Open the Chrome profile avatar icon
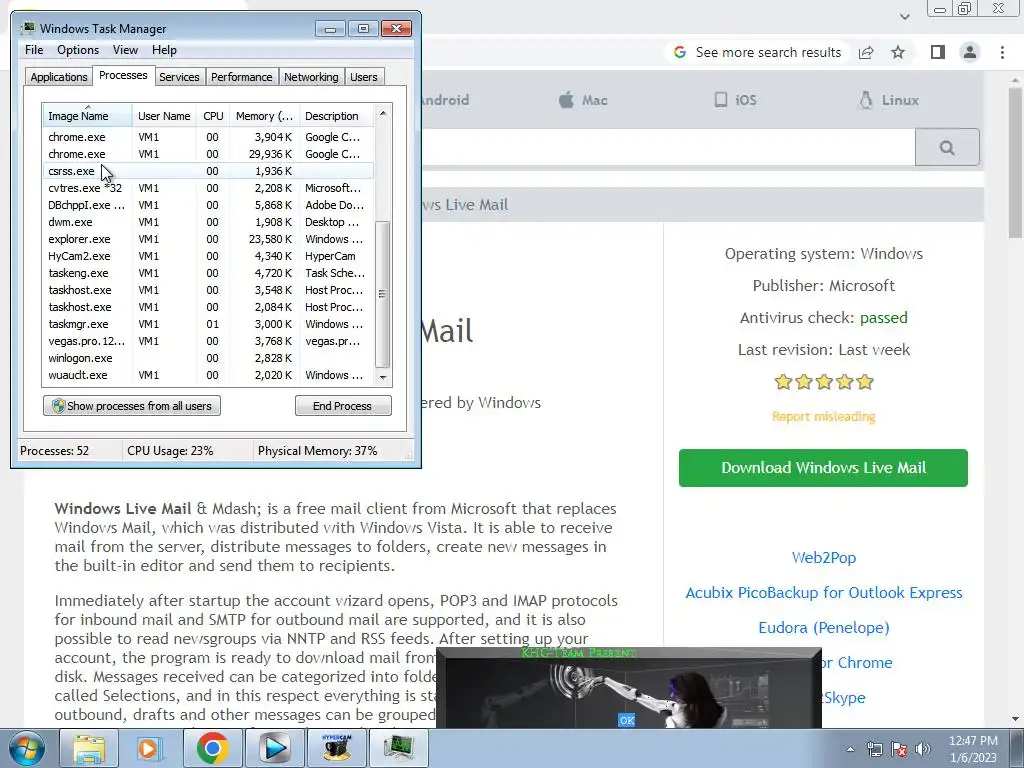This screenshot has height=768, width=1024. tap(970, 52)
